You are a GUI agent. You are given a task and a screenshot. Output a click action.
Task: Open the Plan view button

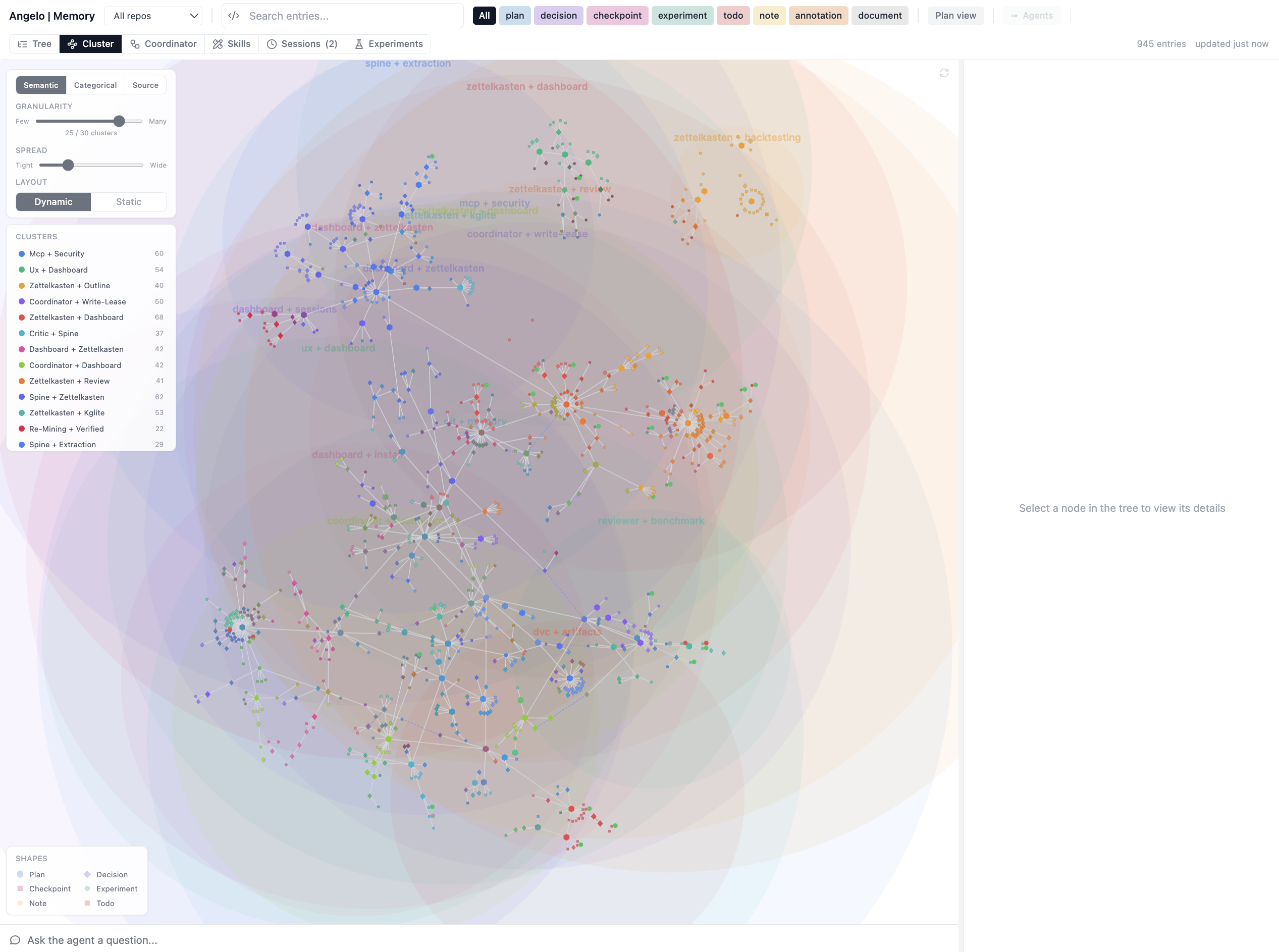[x=955, y=16]
